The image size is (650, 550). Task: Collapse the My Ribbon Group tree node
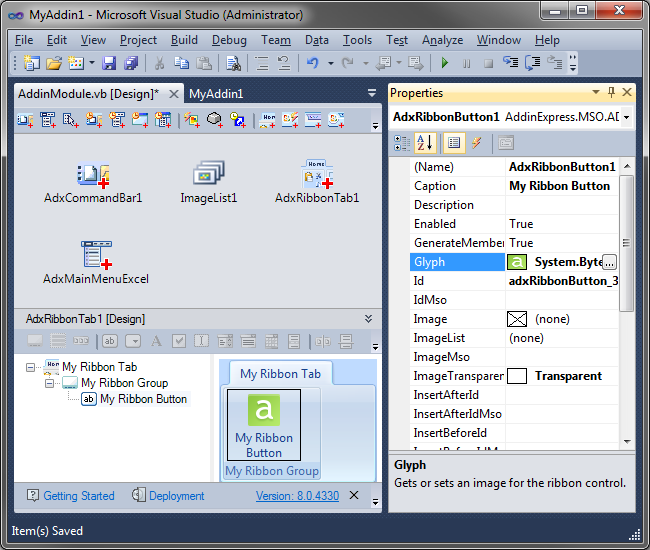pyautogui.click(x=49, y=383)
